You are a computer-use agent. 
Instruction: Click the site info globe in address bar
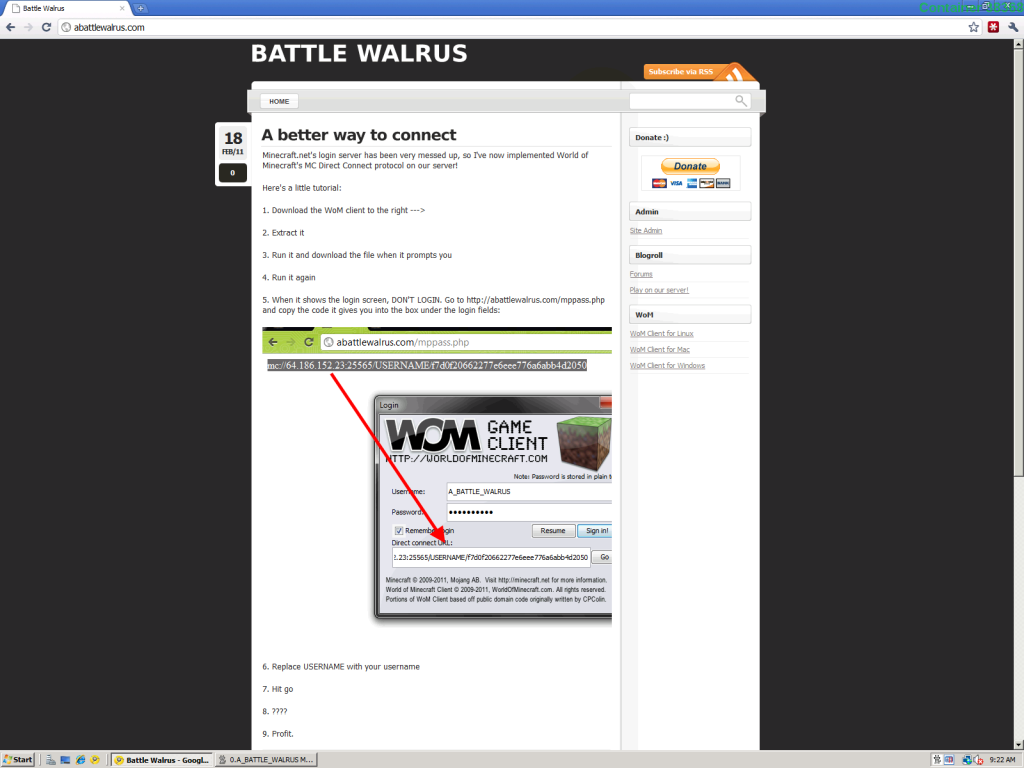[x=66, y=27]
